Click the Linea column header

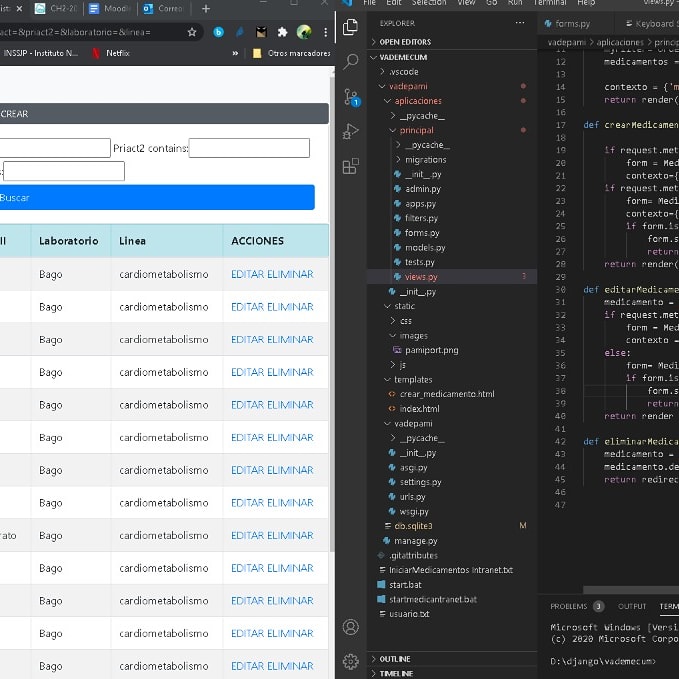click(132, 241)
